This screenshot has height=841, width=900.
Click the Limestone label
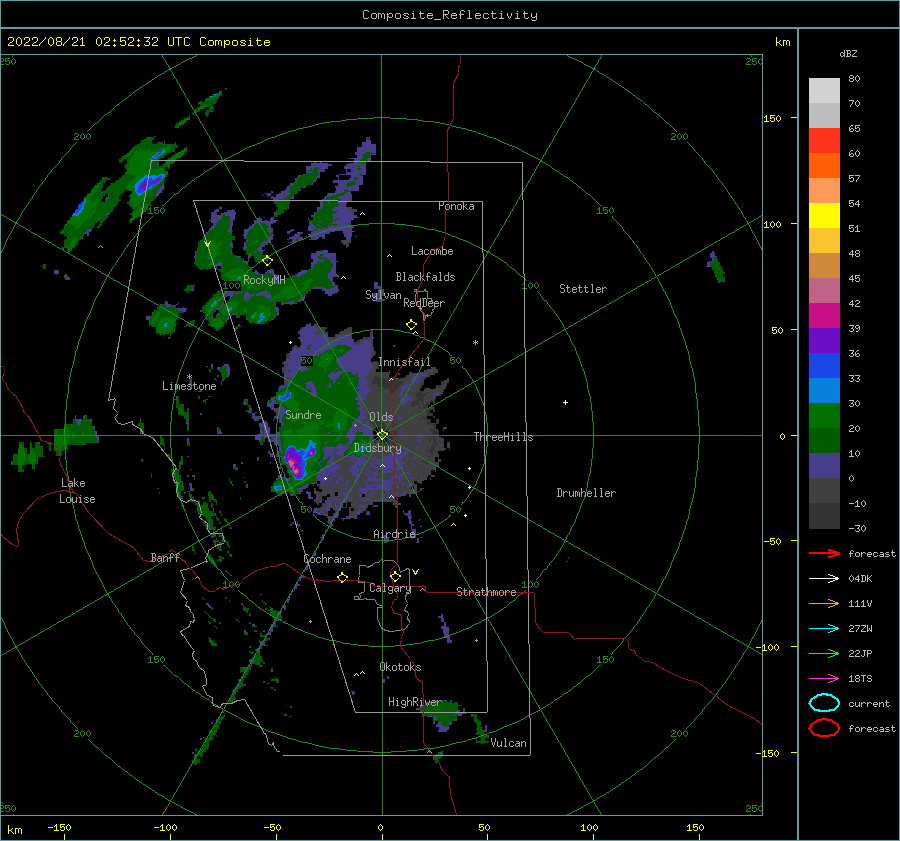point(189,386)
